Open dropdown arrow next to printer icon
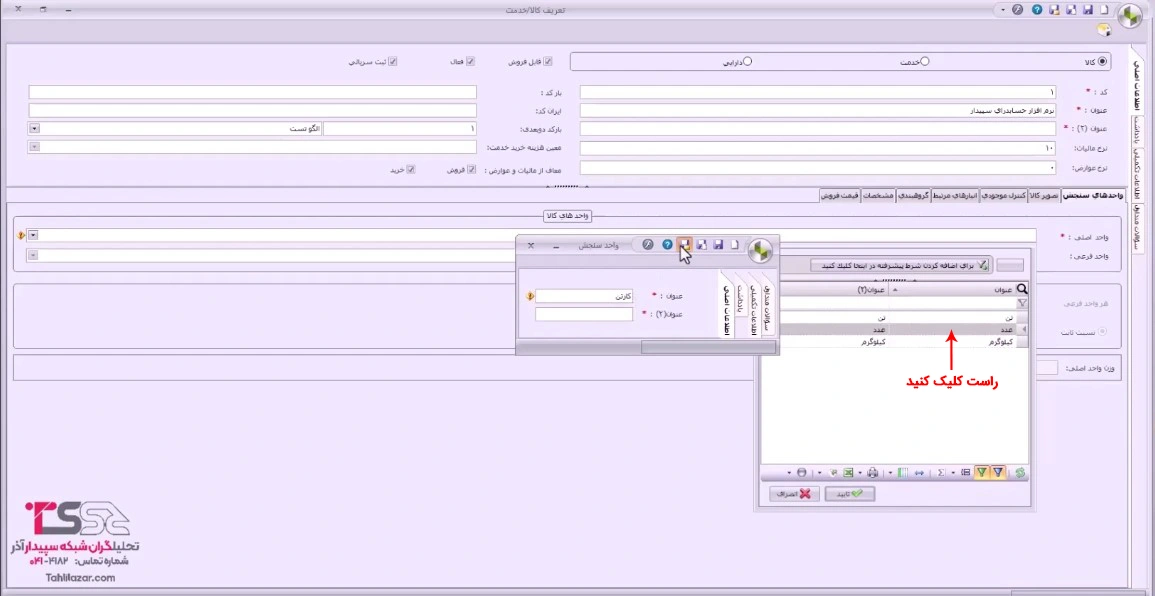The image size is (1155, 596). click(860, 472)
